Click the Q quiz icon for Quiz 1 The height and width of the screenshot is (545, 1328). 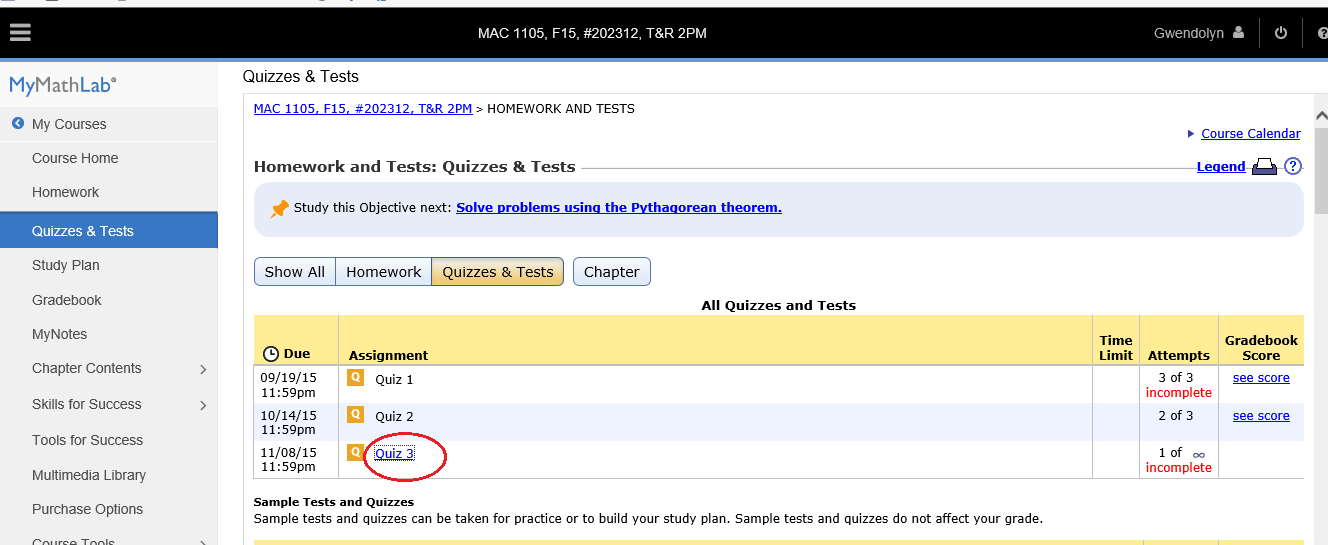pyautogui.click(x=355, y=378)
